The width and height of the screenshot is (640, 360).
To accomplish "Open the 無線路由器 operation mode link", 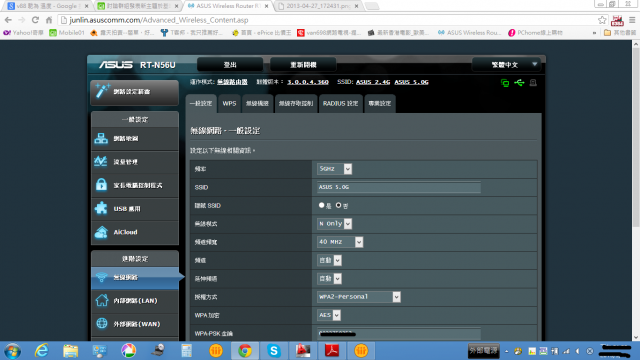I will pos(232,82).
